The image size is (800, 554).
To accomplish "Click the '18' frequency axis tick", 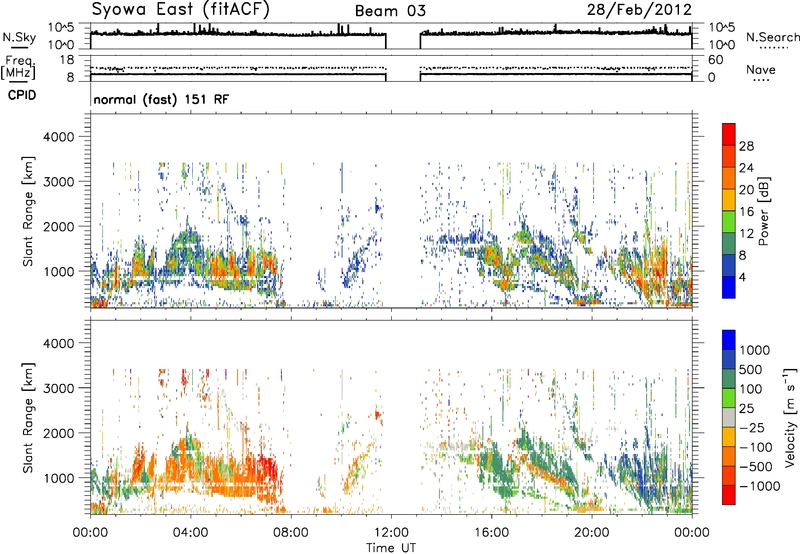I will (66, 60).
